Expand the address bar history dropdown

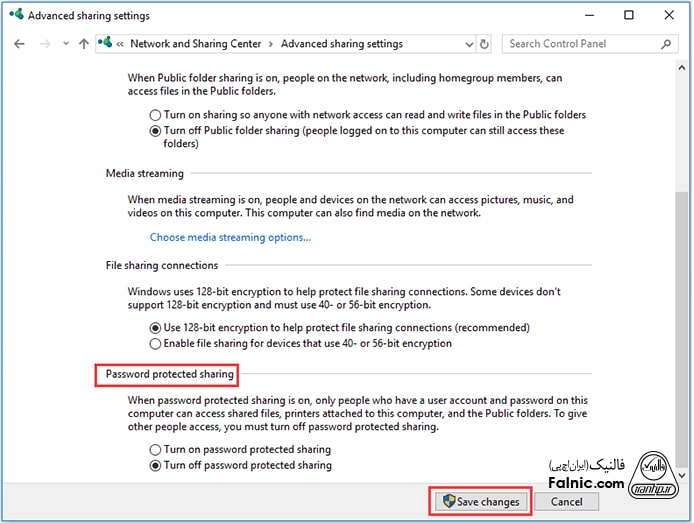[469, 44]
